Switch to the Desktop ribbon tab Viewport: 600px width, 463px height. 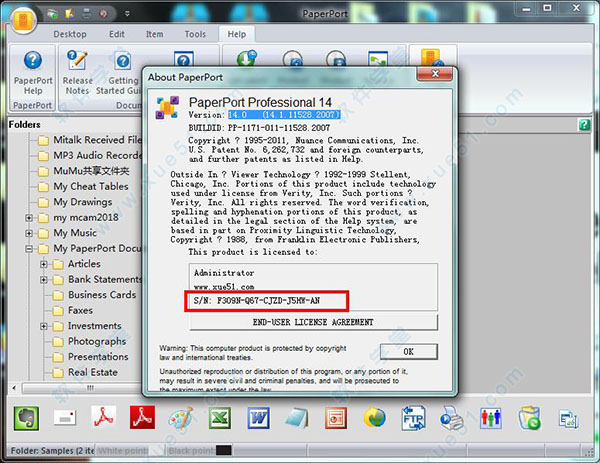click(70, 34)
